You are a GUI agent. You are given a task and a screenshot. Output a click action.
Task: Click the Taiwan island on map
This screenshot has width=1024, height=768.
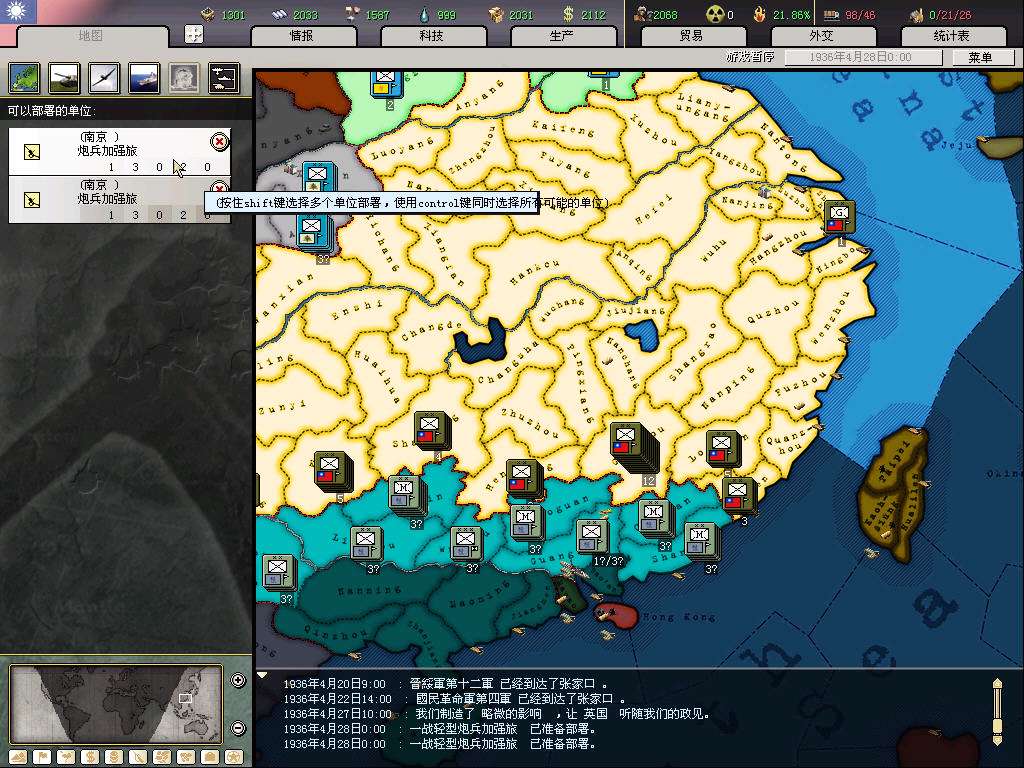point(895,493)
